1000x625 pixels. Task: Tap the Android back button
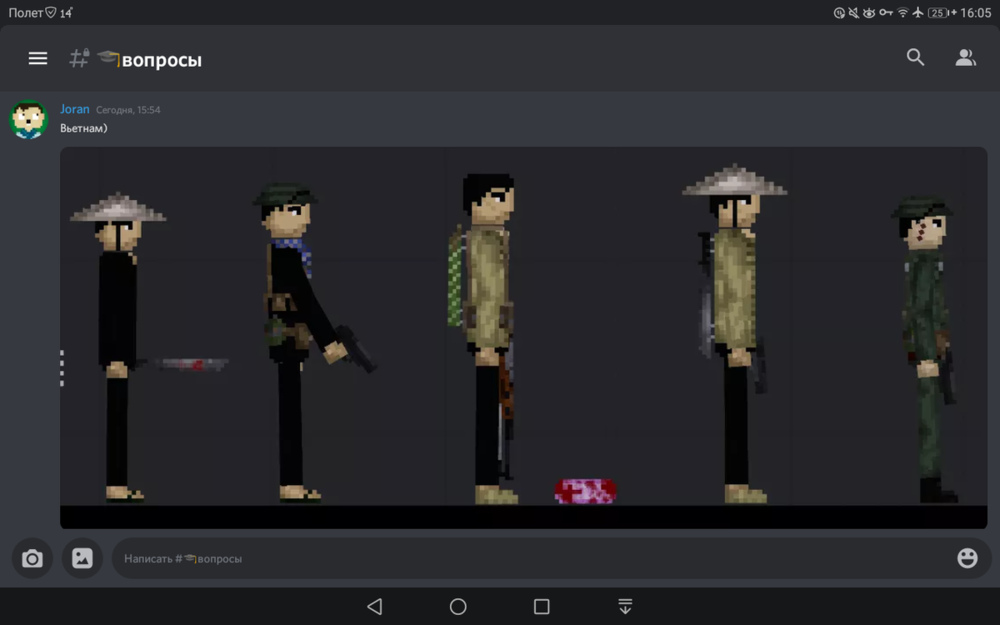[375, 606]
